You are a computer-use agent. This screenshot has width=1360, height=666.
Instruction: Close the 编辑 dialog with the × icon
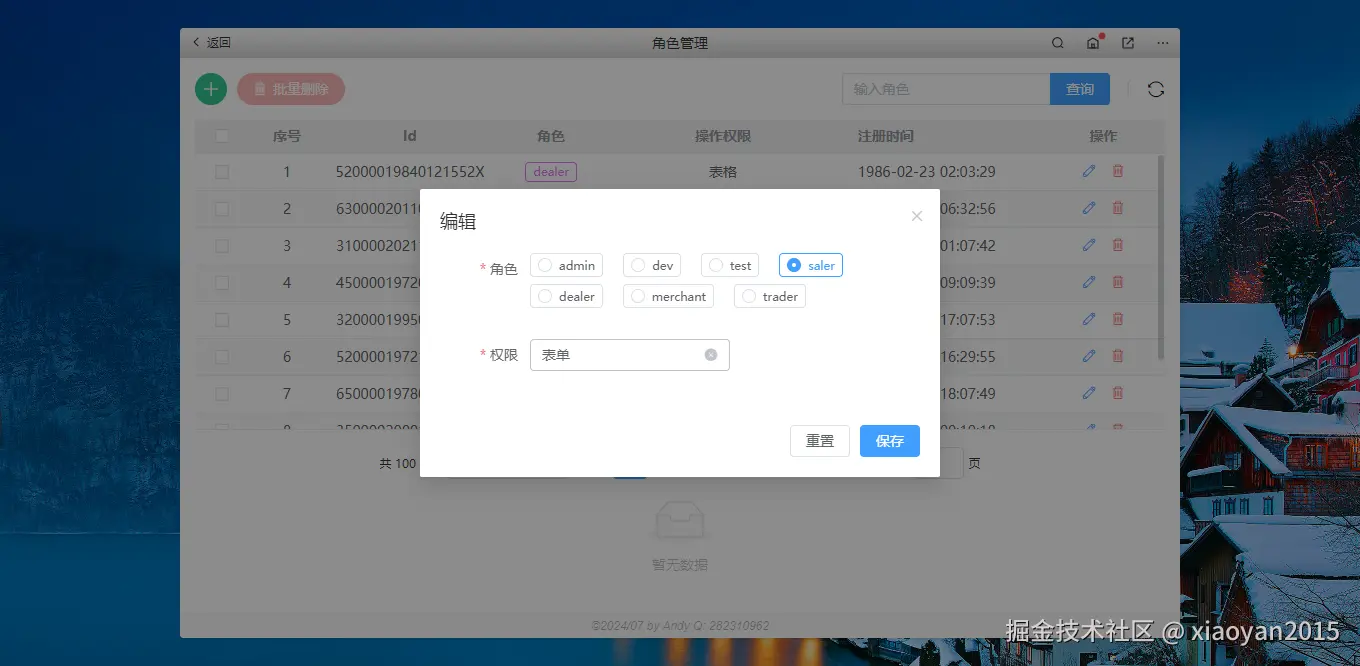tap(917, 215)
